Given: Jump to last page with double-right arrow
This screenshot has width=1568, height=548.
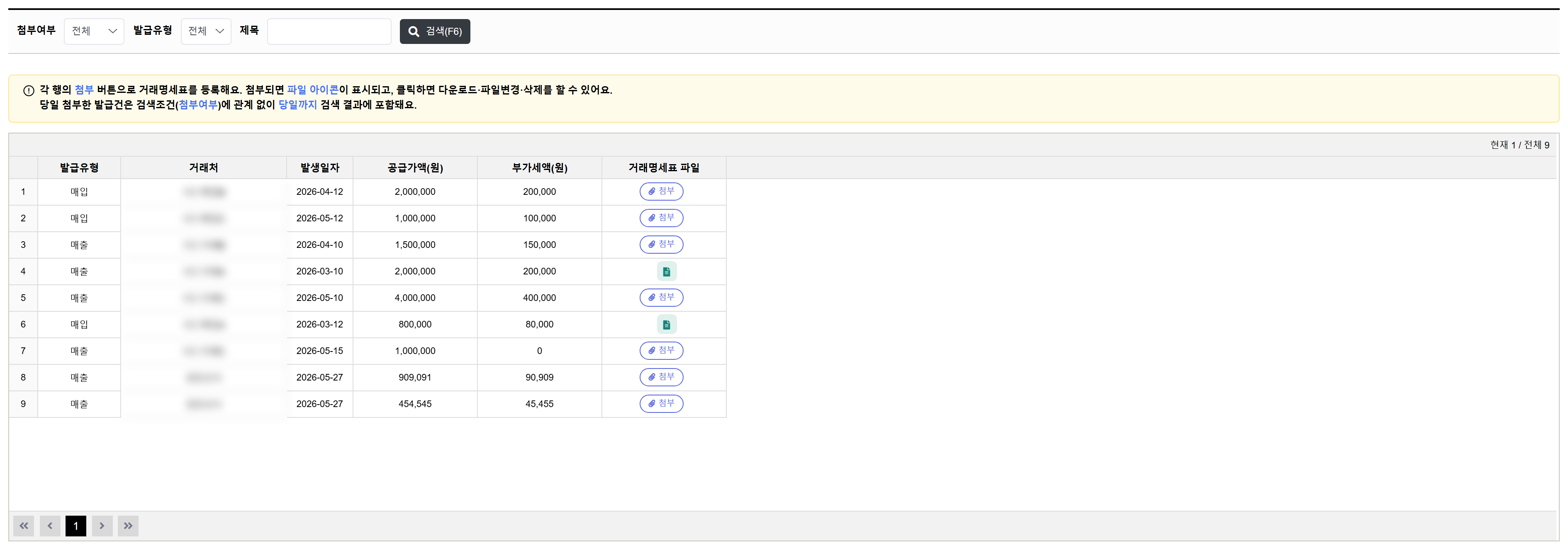Looking at the screenshot, I should click(x=129, y=526).
